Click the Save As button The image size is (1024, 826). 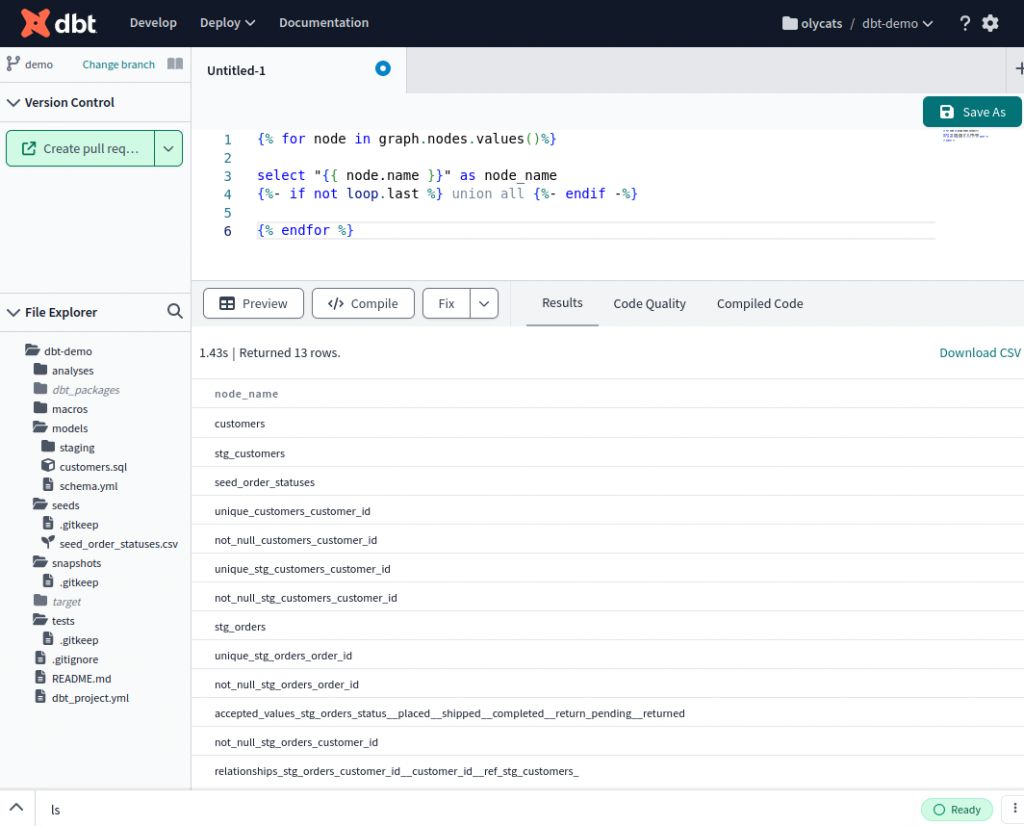972,112
